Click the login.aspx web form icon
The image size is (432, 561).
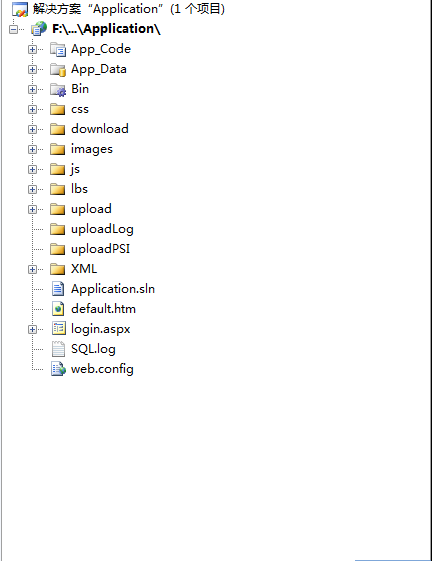click(x=59, y=328)
